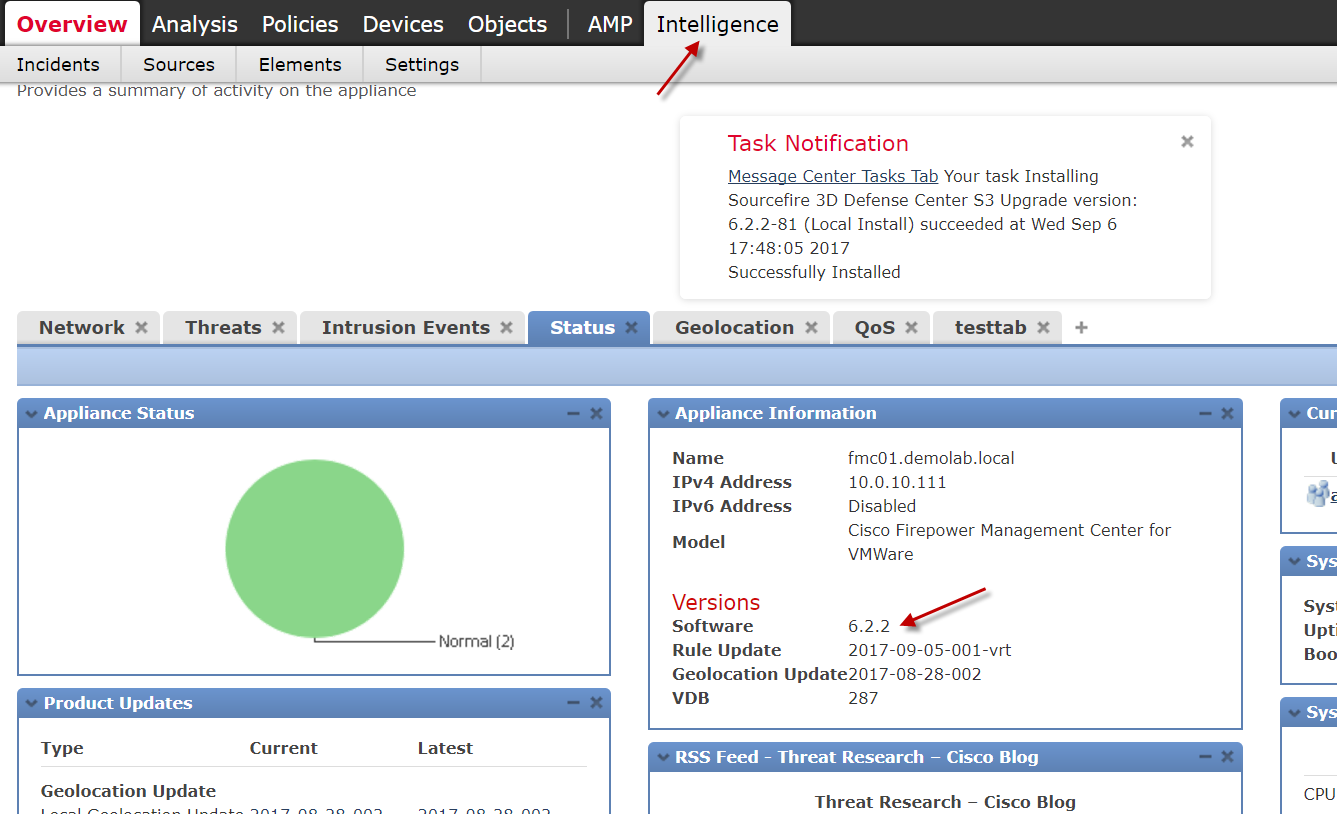Open the Message Center Tasks Tab link
The height and width of the screenshot is (814, 1337).
[x=833, y=176]
